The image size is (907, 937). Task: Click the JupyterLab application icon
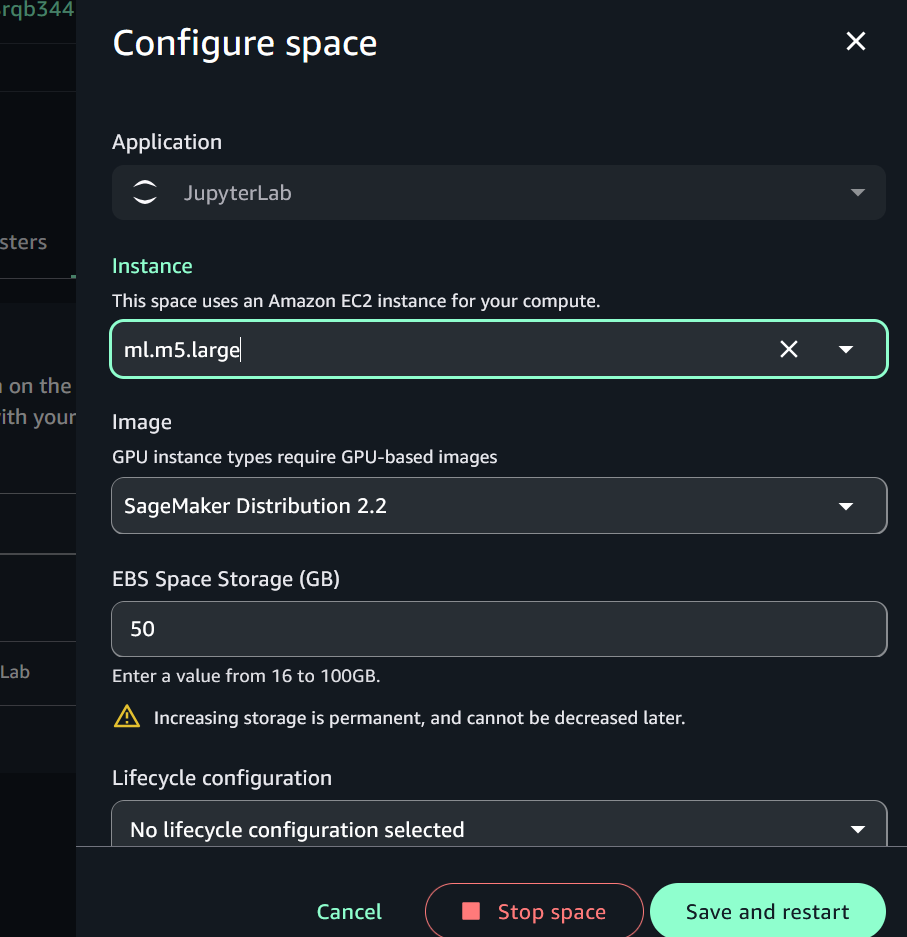click(144, 192)
